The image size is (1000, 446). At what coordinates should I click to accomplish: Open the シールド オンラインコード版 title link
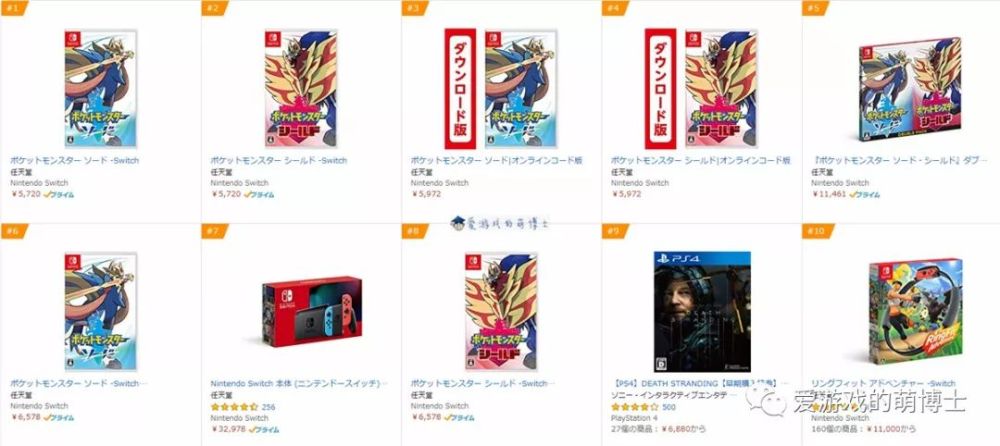coord(701,160)
